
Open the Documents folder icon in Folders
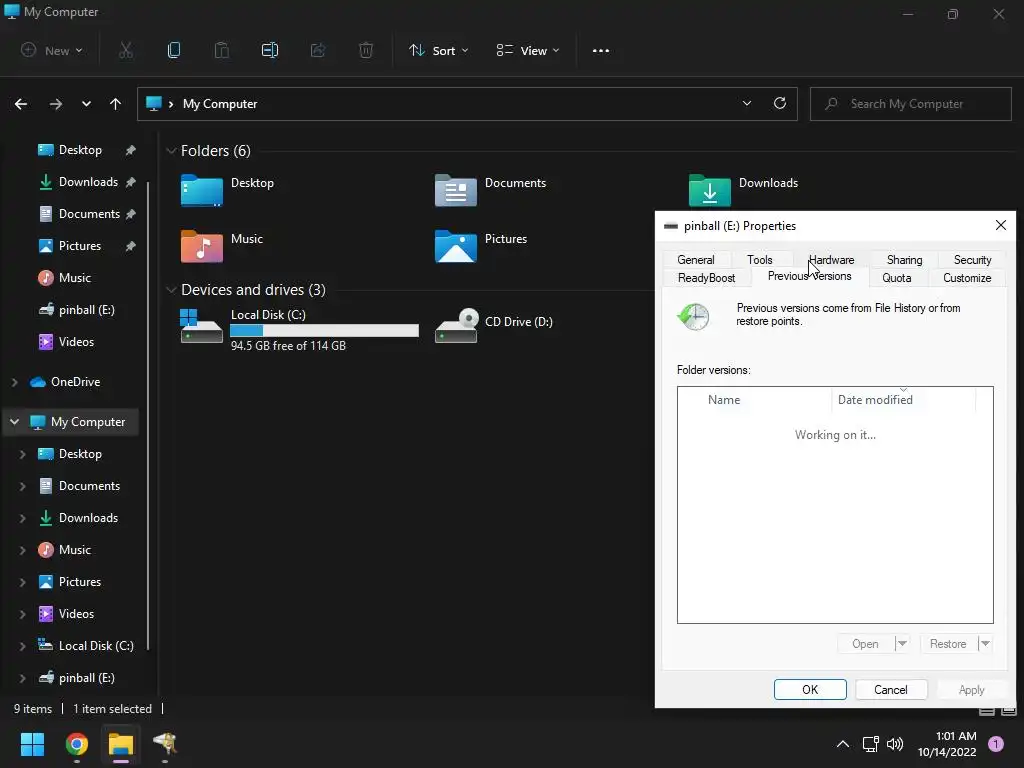(455, 190)
